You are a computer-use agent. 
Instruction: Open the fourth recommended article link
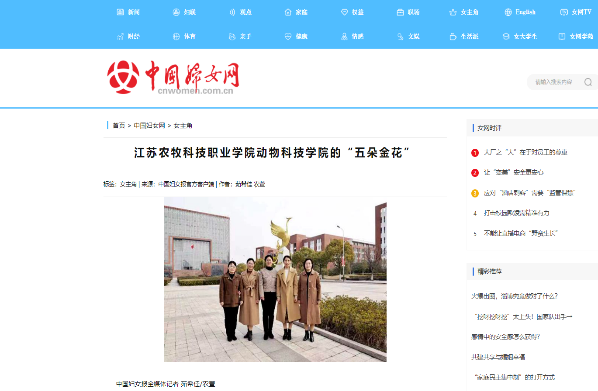tap(498, 357)
